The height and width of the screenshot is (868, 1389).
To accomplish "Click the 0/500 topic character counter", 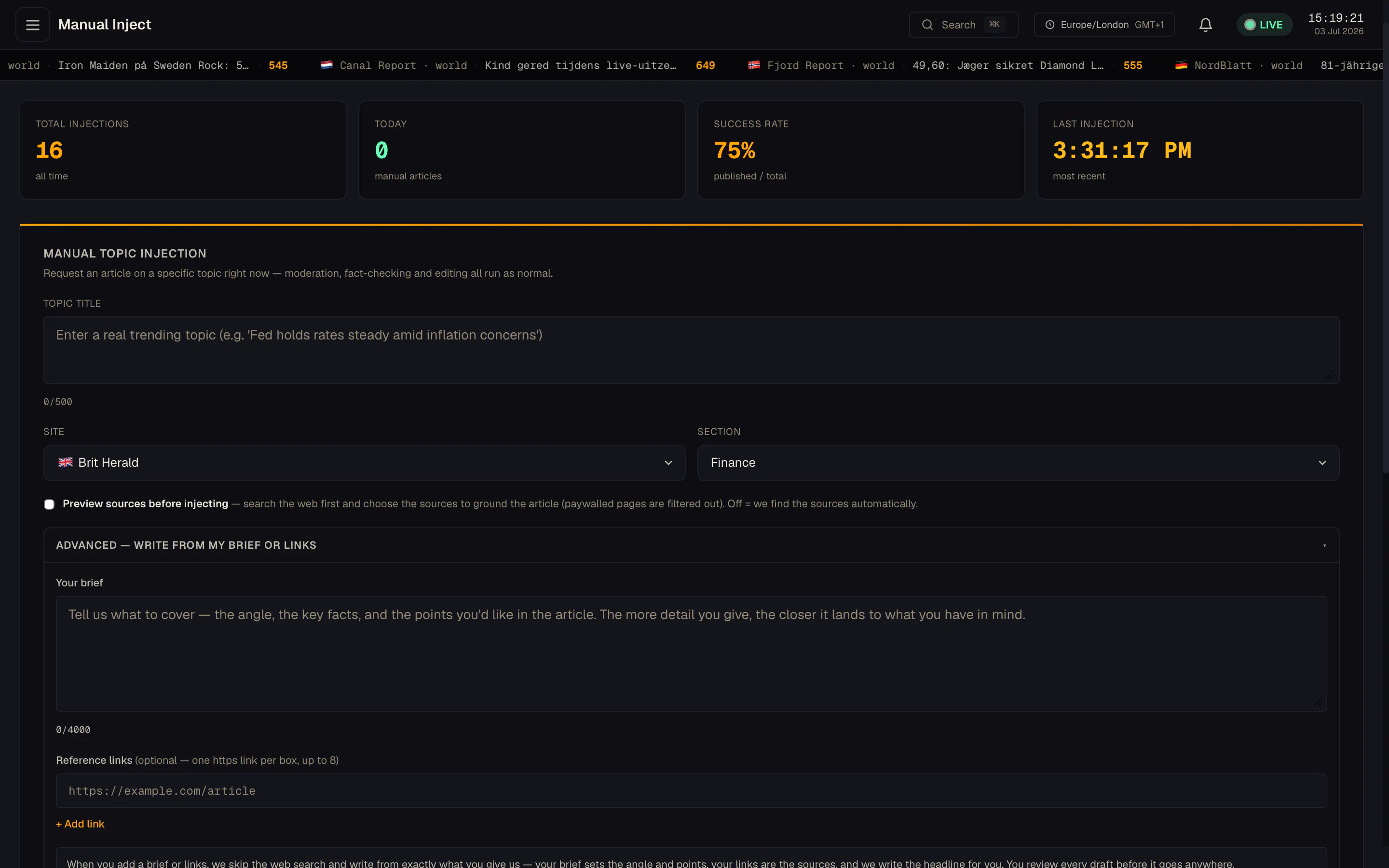I will [58, 402].
